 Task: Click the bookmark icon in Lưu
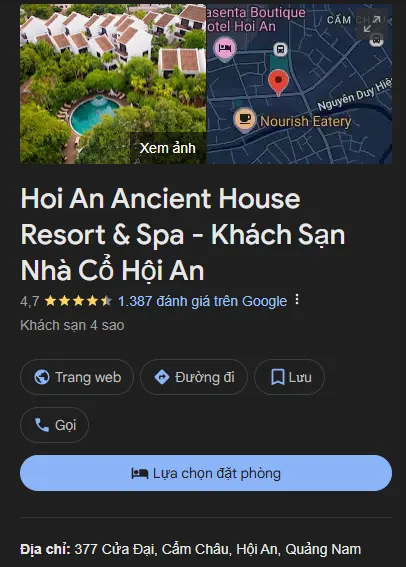coord(278,377)
